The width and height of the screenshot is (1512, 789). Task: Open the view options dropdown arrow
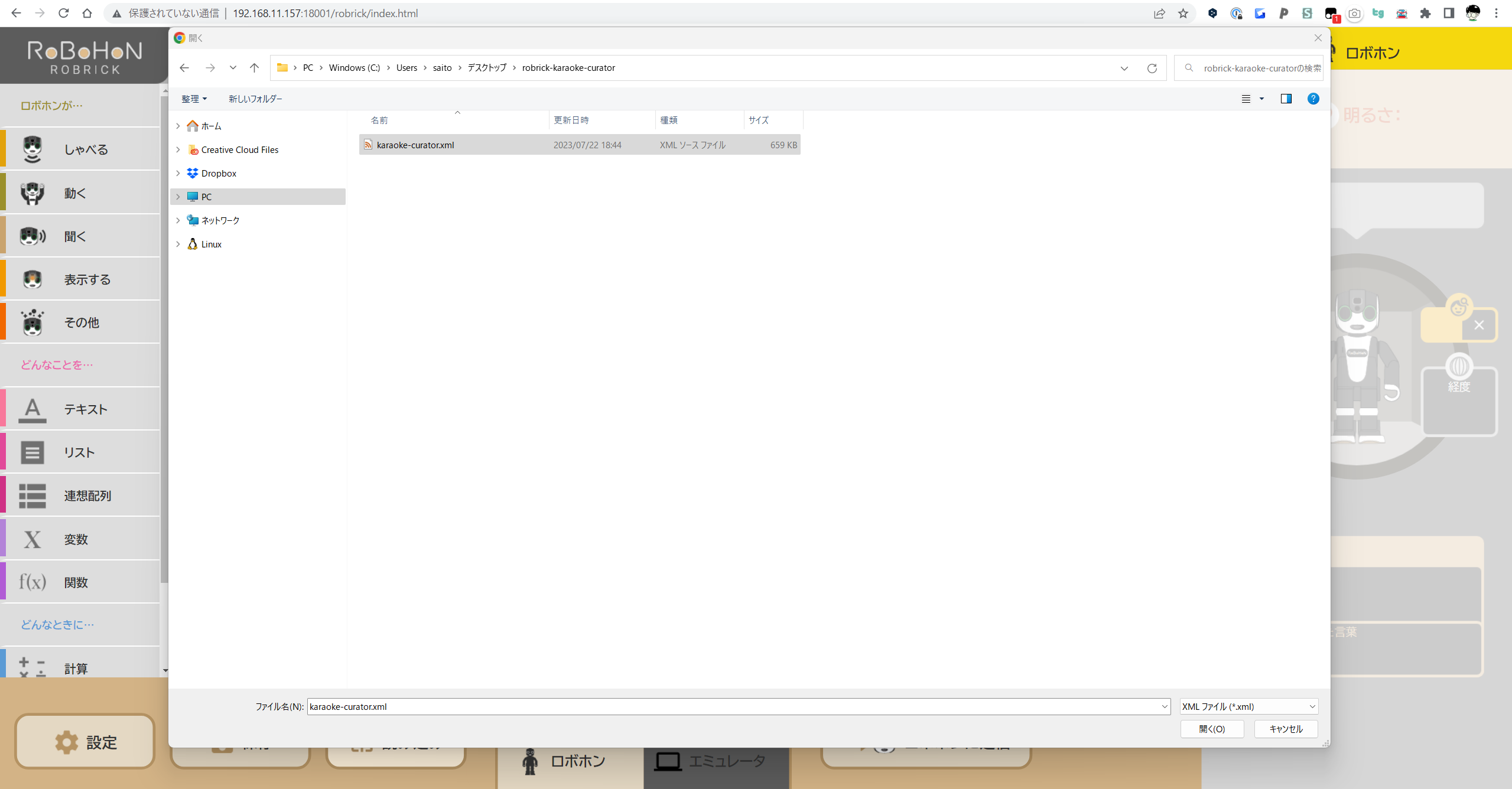1261,99
